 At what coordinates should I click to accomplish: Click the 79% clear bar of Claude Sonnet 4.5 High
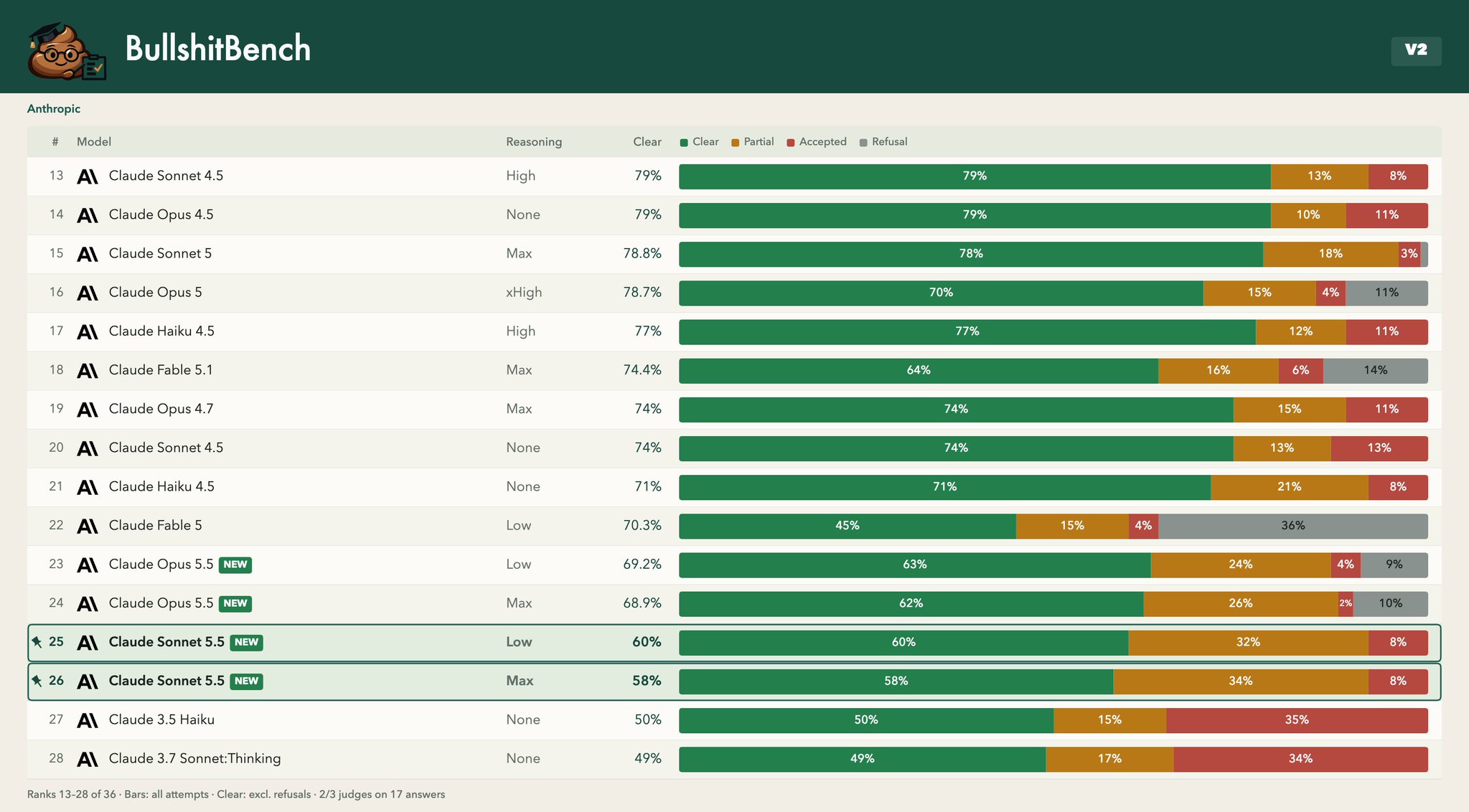pos(975,176)
